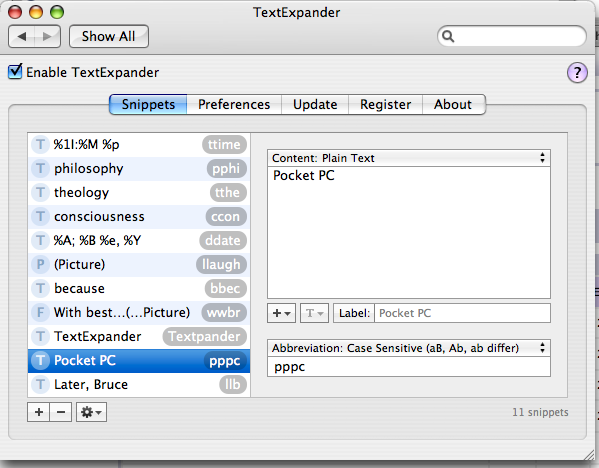Select the (Picture) snippet's P icon
This screenshot has height=468, width=599.
point(40,264)
